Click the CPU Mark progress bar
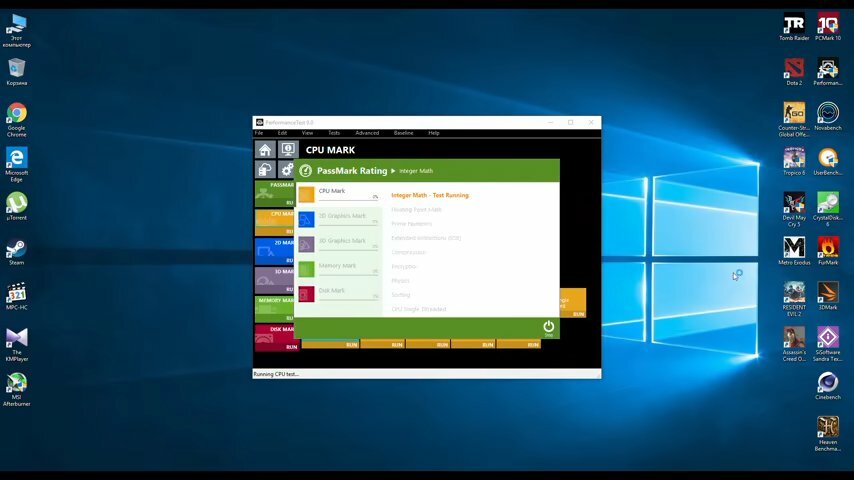Viewport: 854px width, 480px height. 348,199
